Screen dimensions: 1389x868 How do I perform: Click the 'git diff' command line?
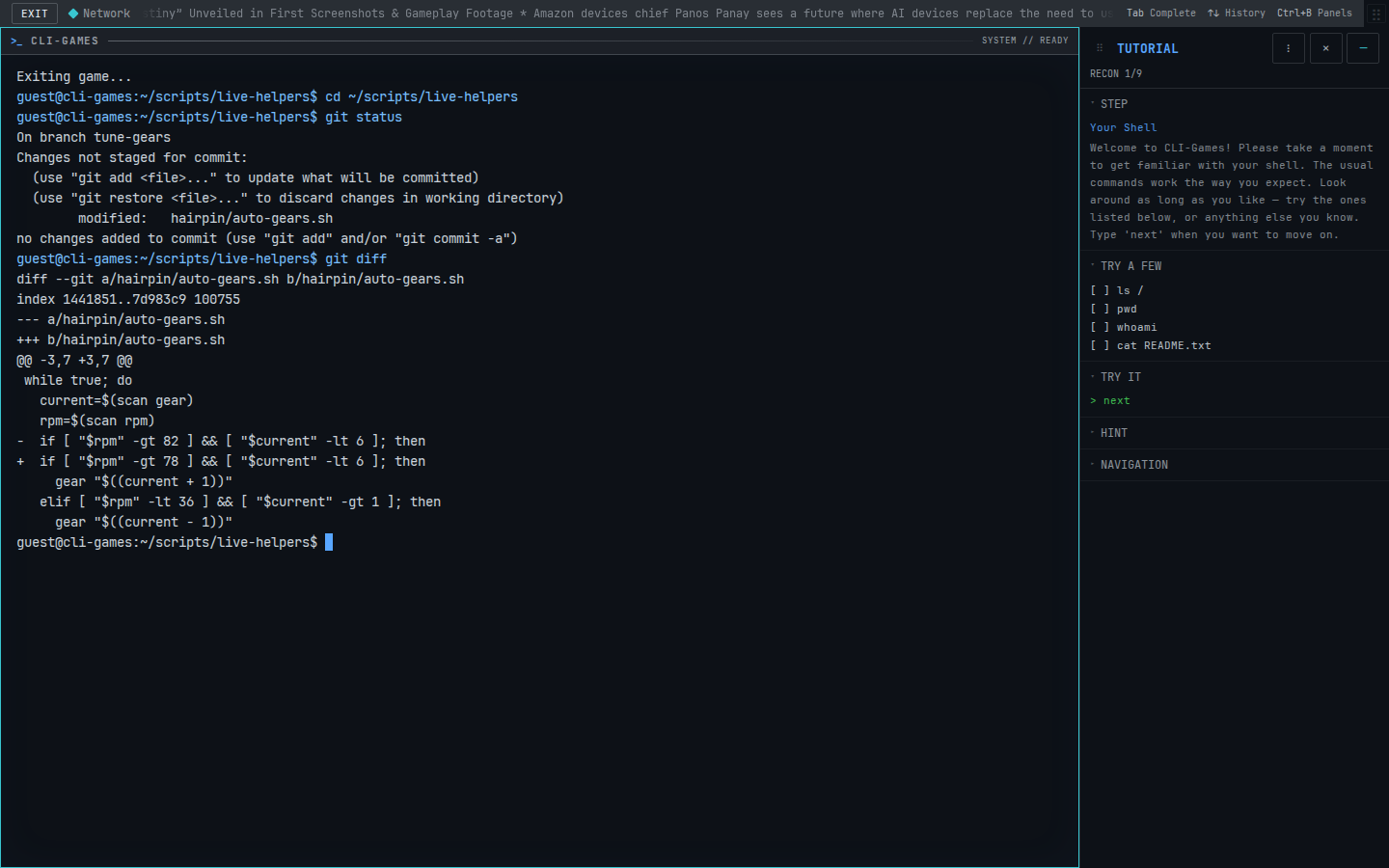point(202,259)
